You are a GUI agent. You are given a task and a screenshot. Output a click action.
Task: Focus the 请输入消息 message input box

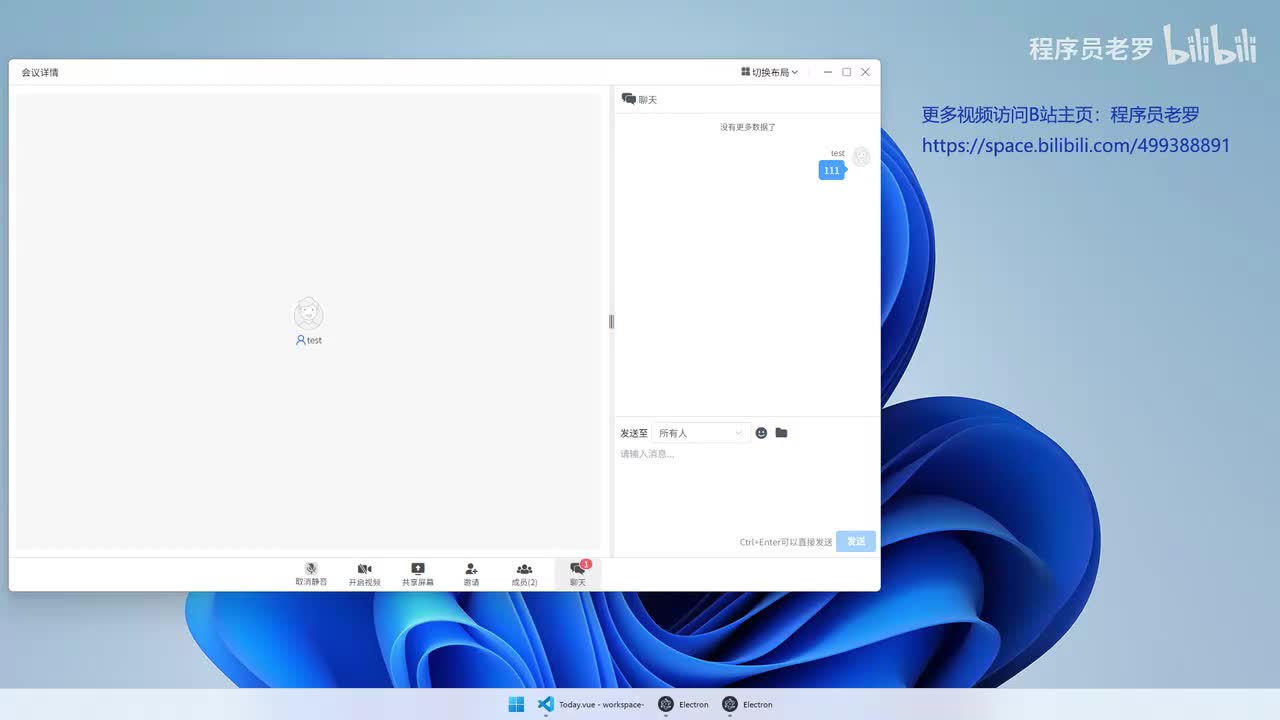[747, 486]
